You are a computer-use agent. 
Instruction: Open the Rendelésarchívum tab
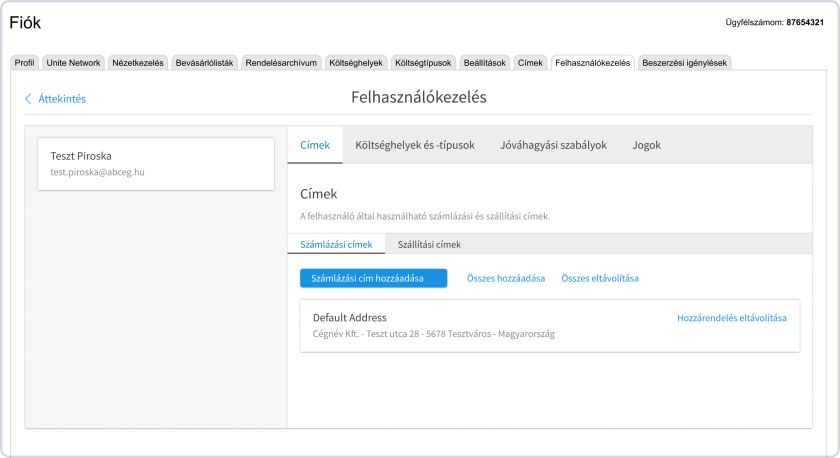pos(281,63)
